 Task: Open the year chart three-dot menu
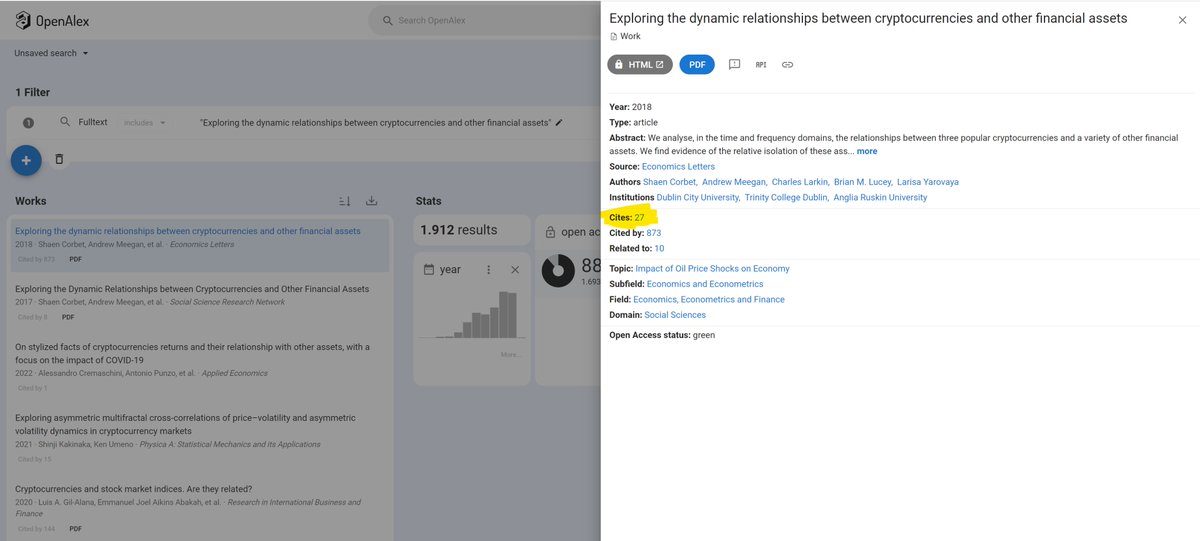tap(488, 270)
